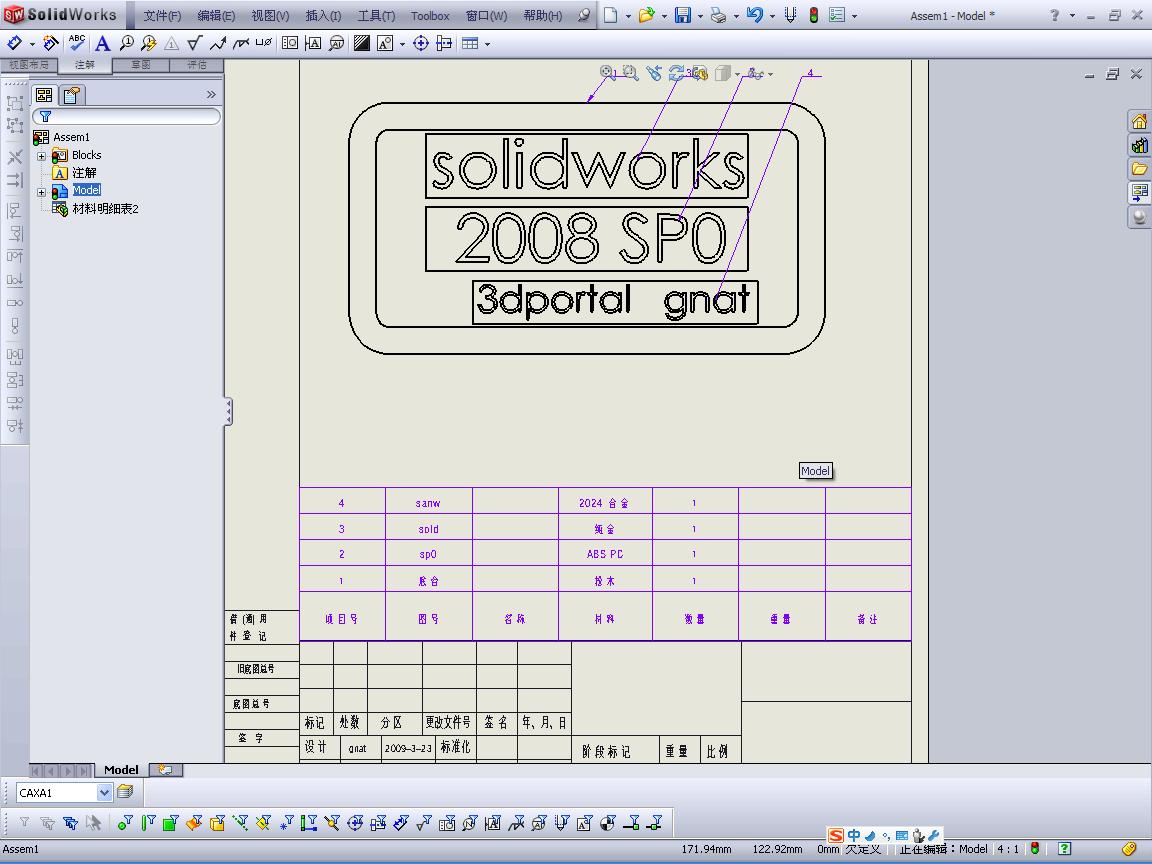Expand the panel tabs chevron (»)
Viewport: 1152px width, 864px height.
tap(211, 94)
